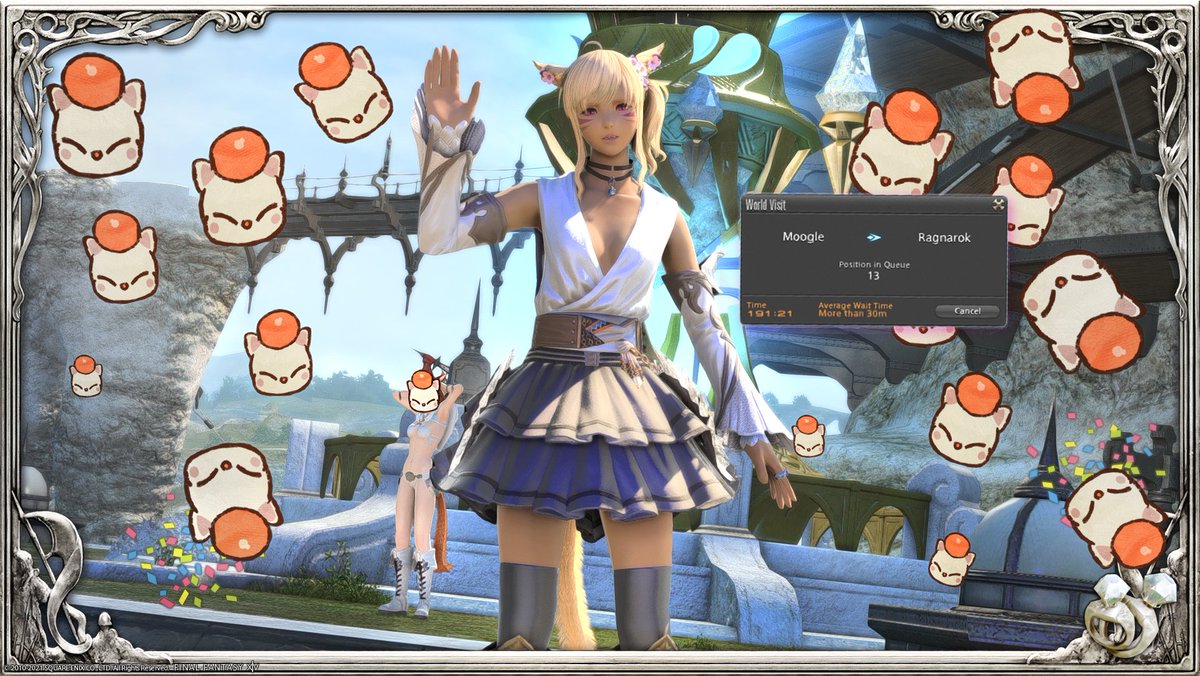The image size is (1200, 676).
Task: Click the home world name 'Moogle'
Action: click(803, 237)
